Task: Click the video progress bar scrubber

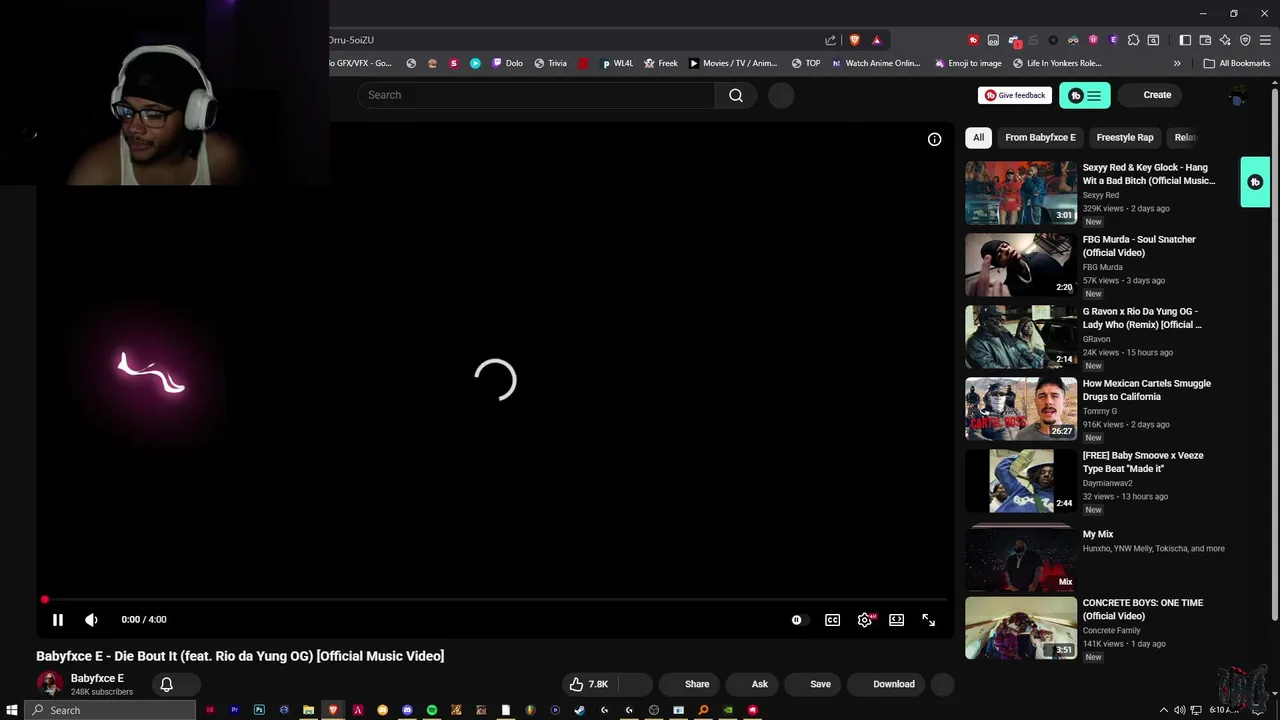Action: pos(45,600)
